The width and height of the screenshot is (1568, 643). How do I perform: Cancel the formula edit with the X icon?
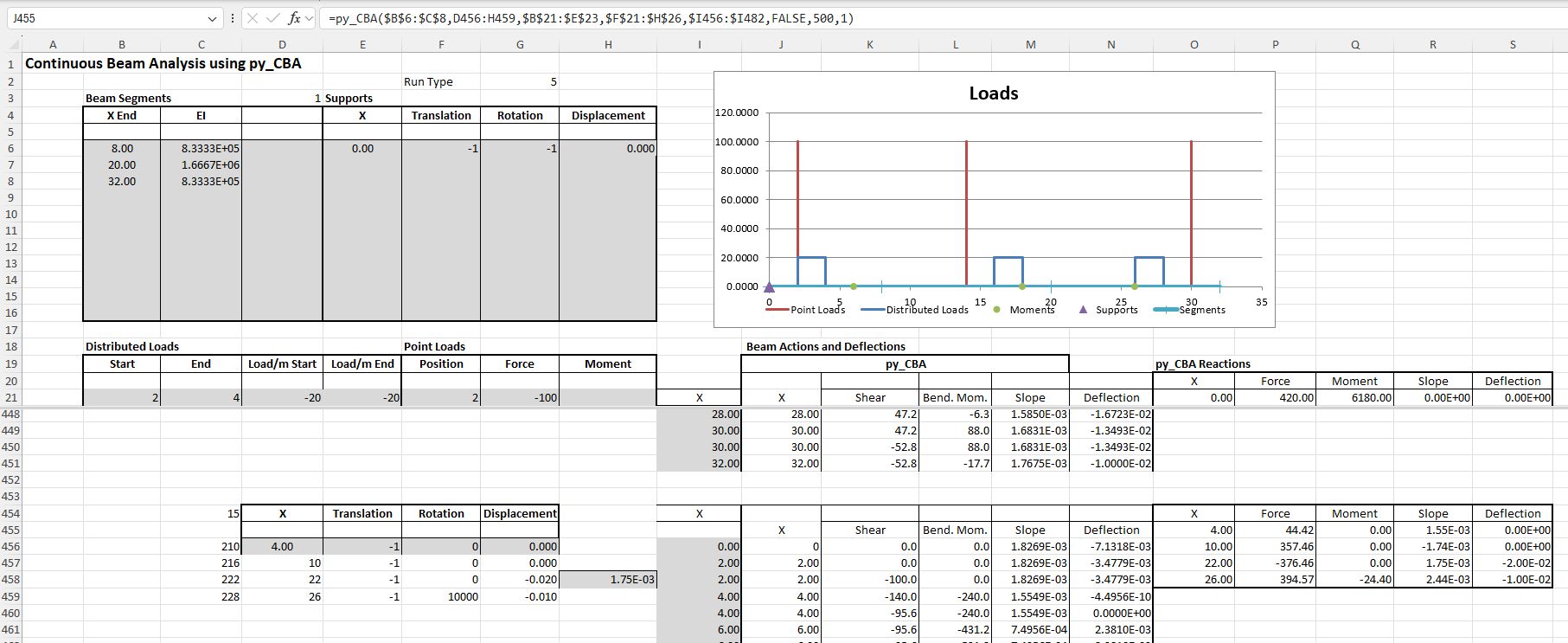coord(253,18)
